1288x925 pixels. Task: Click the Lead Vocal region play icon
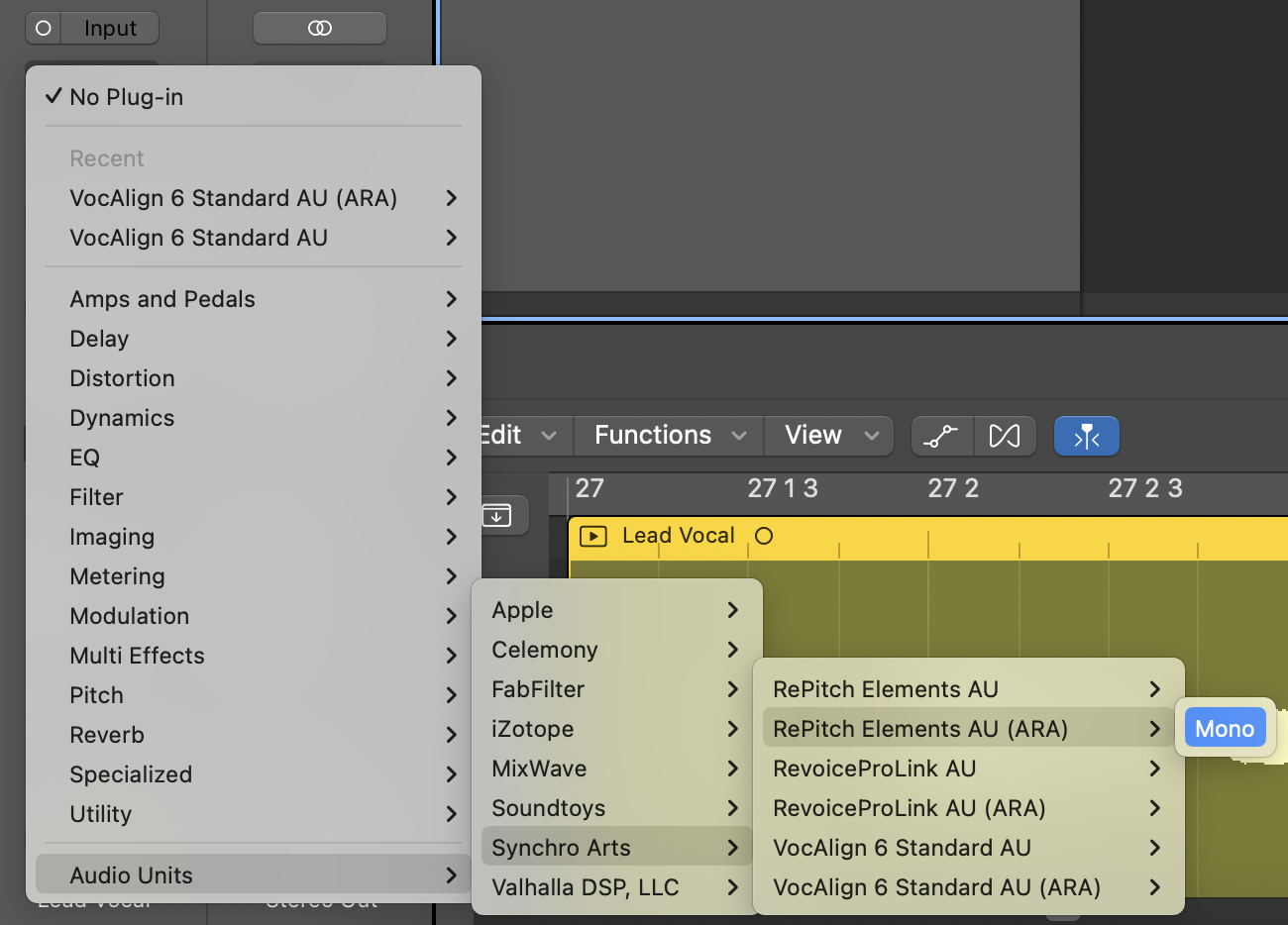pyautogui.click(x=592, y=536)
